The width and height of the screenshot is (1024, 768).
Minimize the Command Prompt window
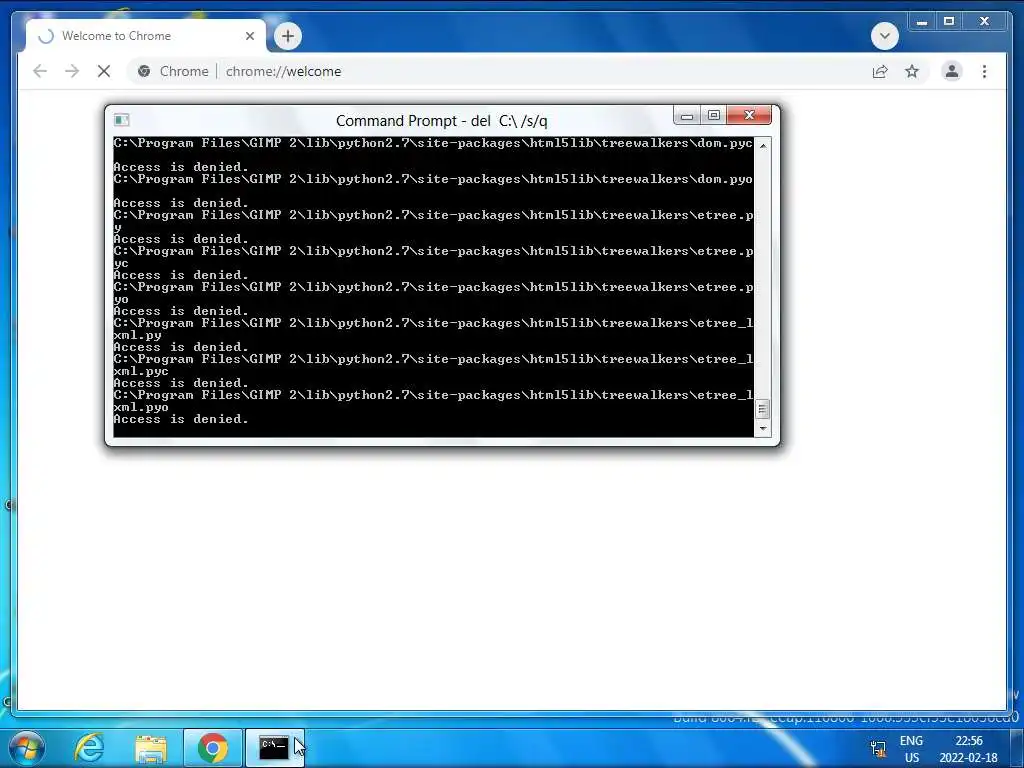pyautogui.click(x=687, y=116)
